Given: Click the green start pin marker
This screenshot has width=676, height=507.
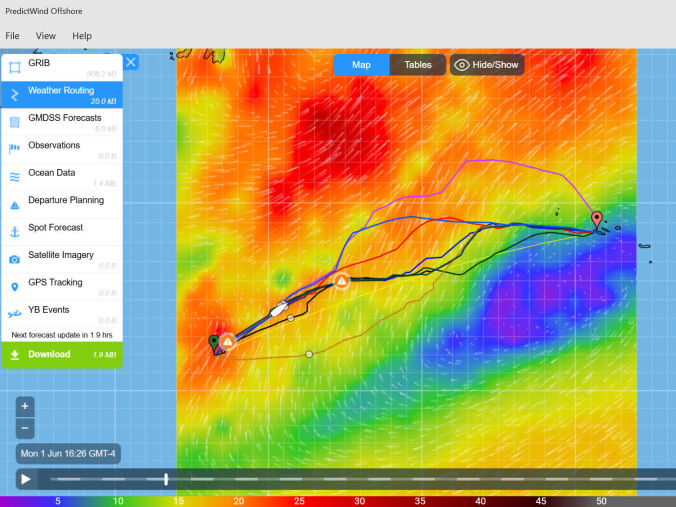Looking at the screenshot, I should tap(214, 343).
